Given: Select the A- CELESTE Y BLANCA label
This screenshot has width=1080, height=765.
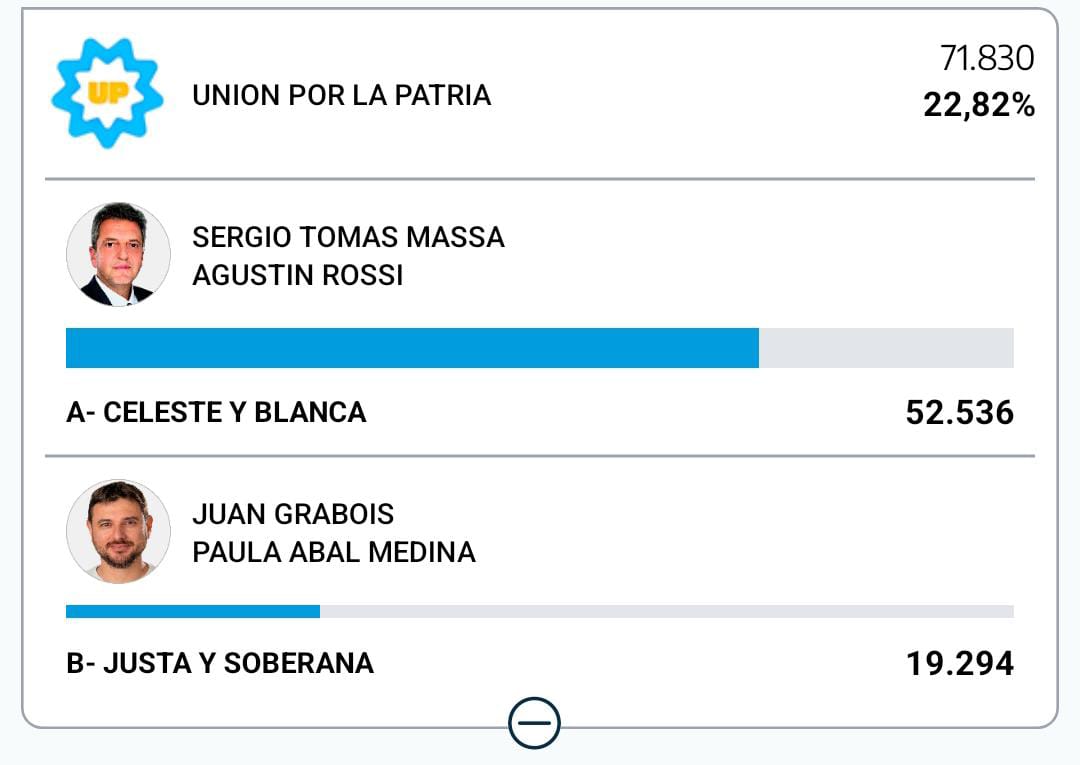Looking at the screenshot, I should 216,412.
